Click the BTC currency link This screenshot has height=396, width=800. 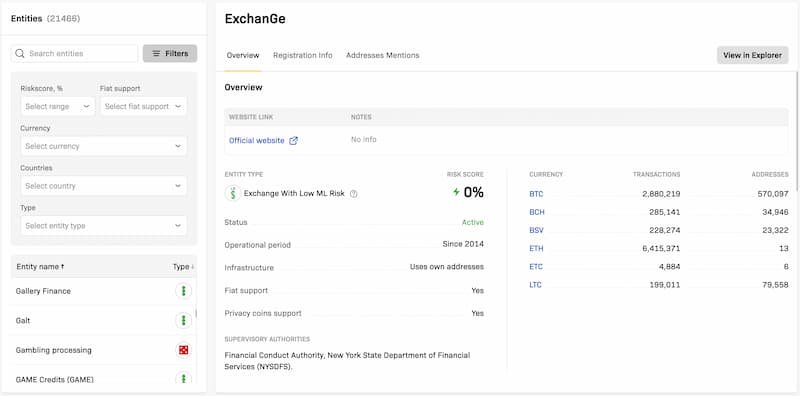[x=536, y=194]
